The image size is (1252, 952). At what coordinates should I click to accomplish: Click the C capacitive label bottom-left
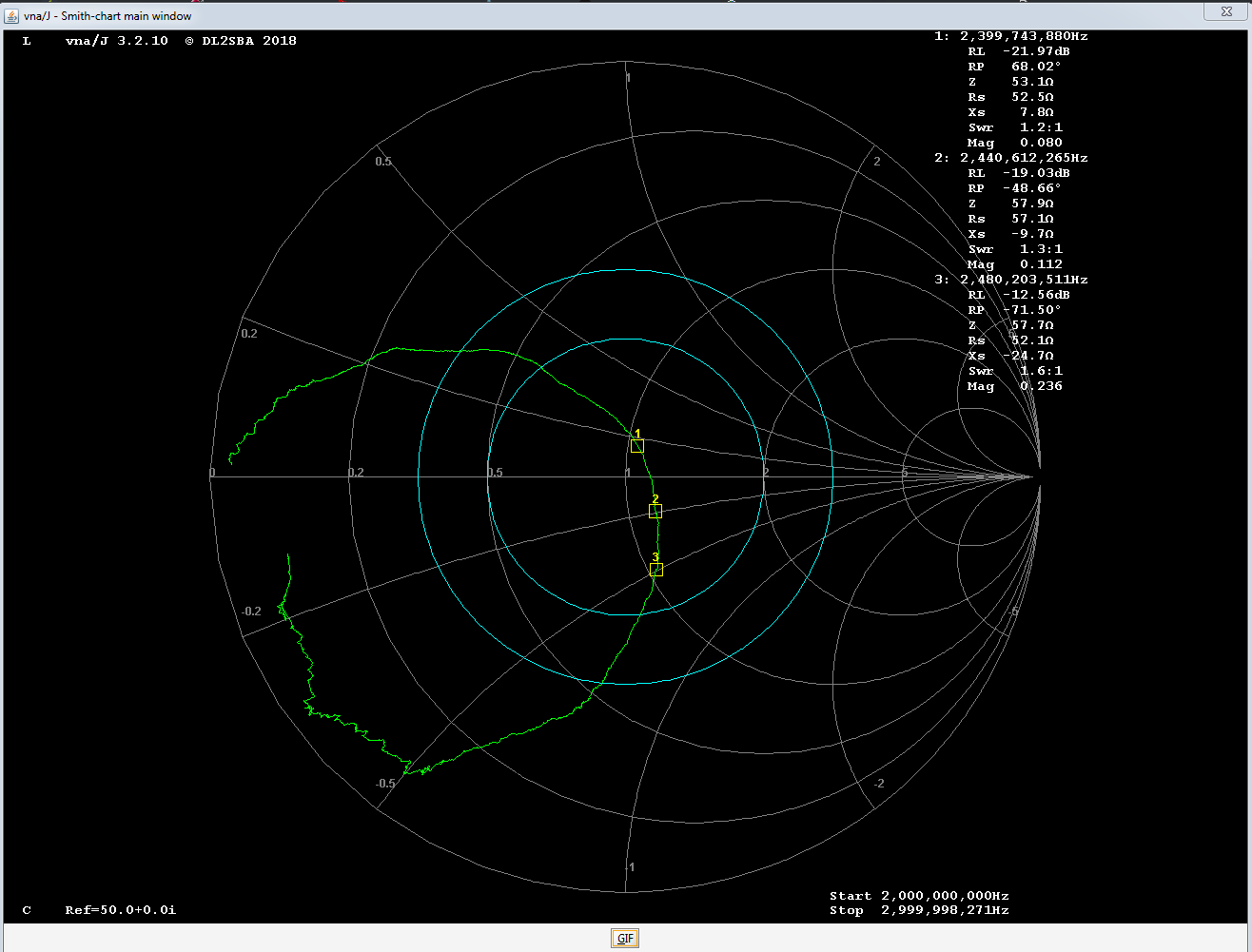pyautogui.click(x=26, y=910)
